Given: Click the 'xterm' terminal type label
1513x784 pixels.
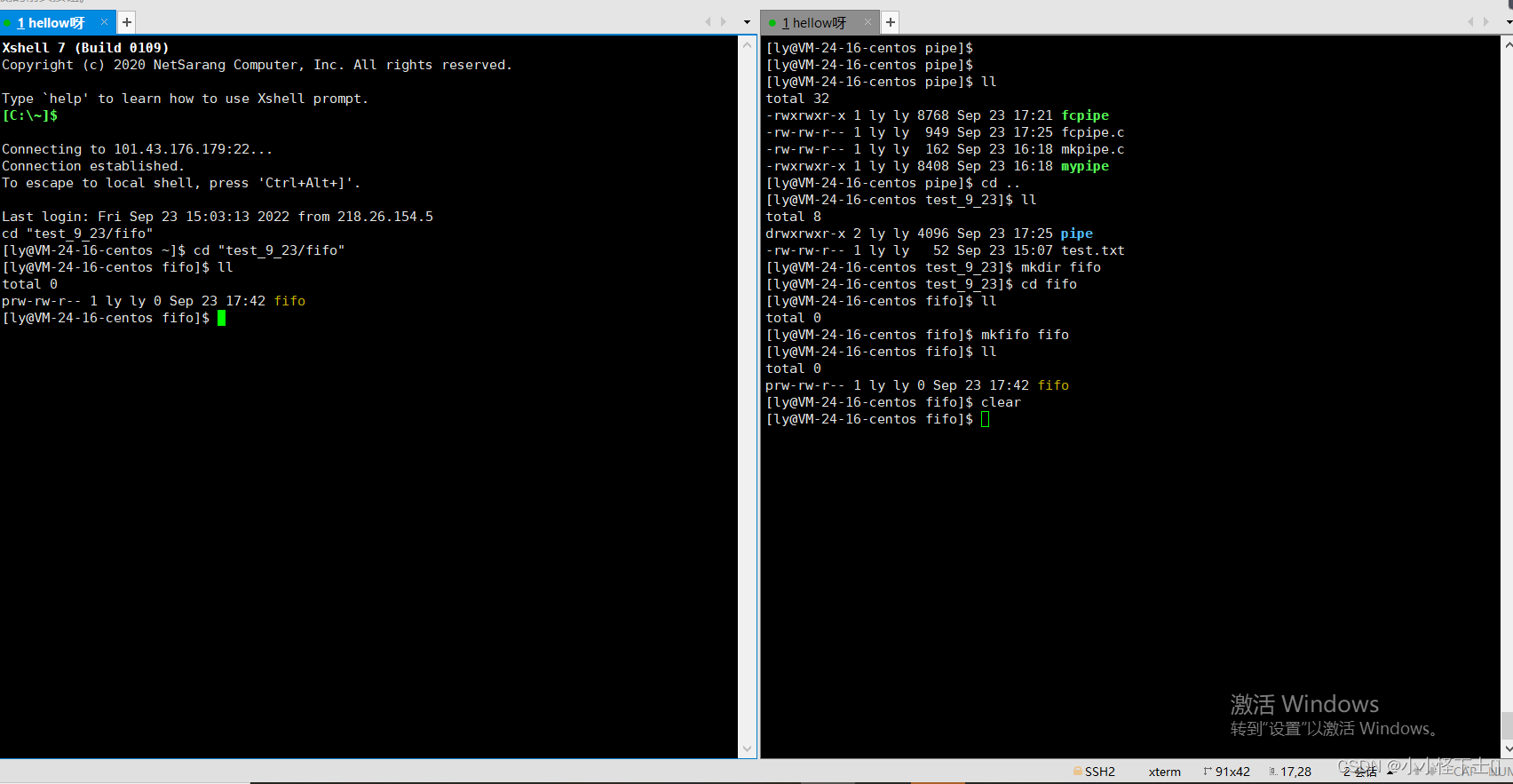Looking at the screenshot, I should pos(1164,772).
